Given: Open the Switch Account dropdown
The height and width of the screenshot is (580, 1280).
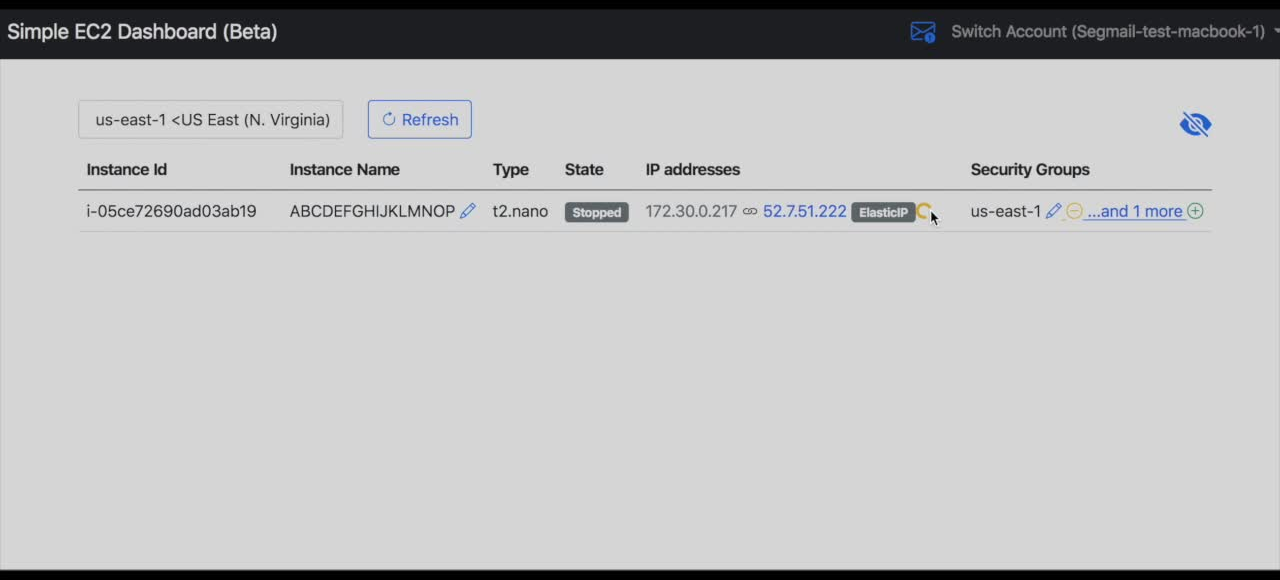Looking at the screenshot, I should coord(1114,32).
